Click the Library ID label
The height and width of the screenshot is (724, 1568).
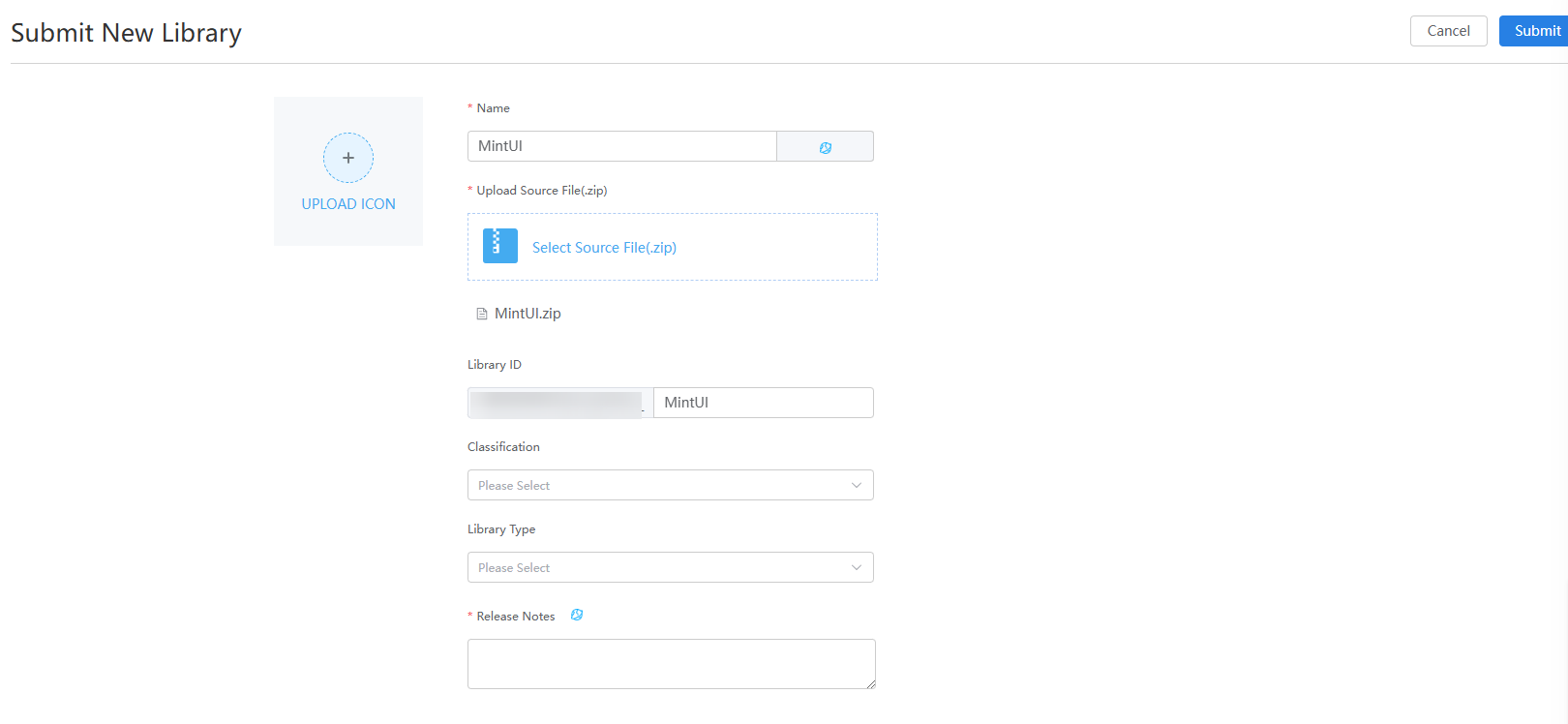(x=495, y=365)
